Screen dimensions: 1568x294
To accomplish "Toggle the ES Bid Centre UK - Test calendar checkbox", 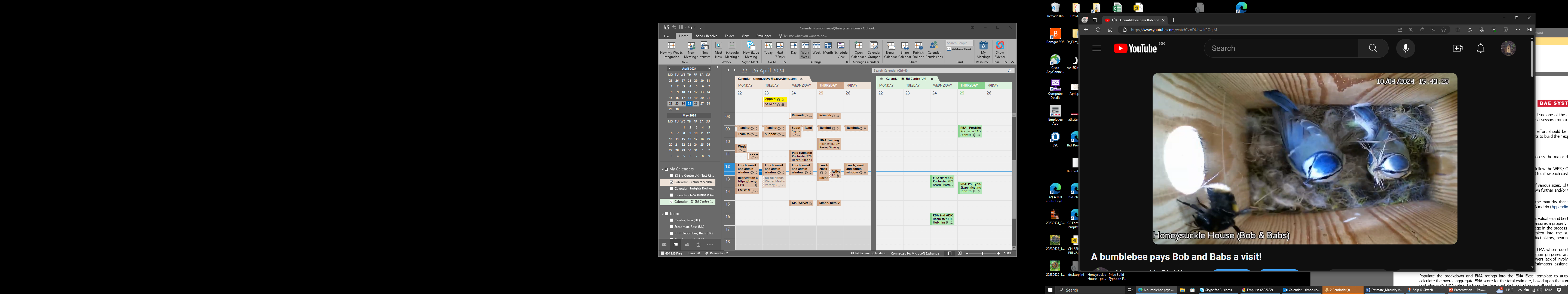I will click(671, 176).
